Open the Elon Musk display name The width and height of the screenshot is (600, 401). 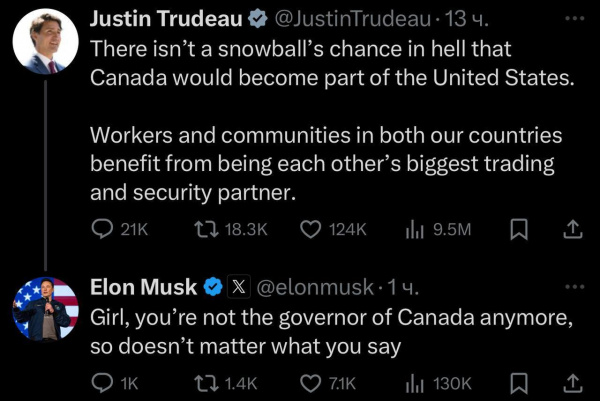click(144, 288)
